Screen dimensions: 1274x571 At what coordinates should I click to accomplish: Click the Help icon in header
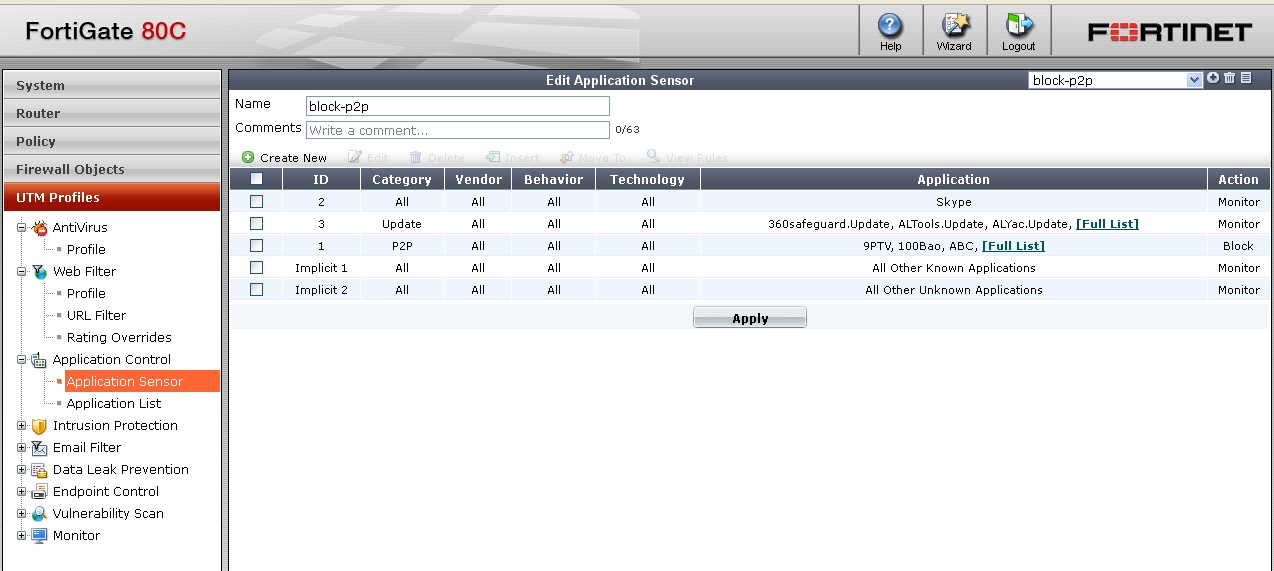889,25
